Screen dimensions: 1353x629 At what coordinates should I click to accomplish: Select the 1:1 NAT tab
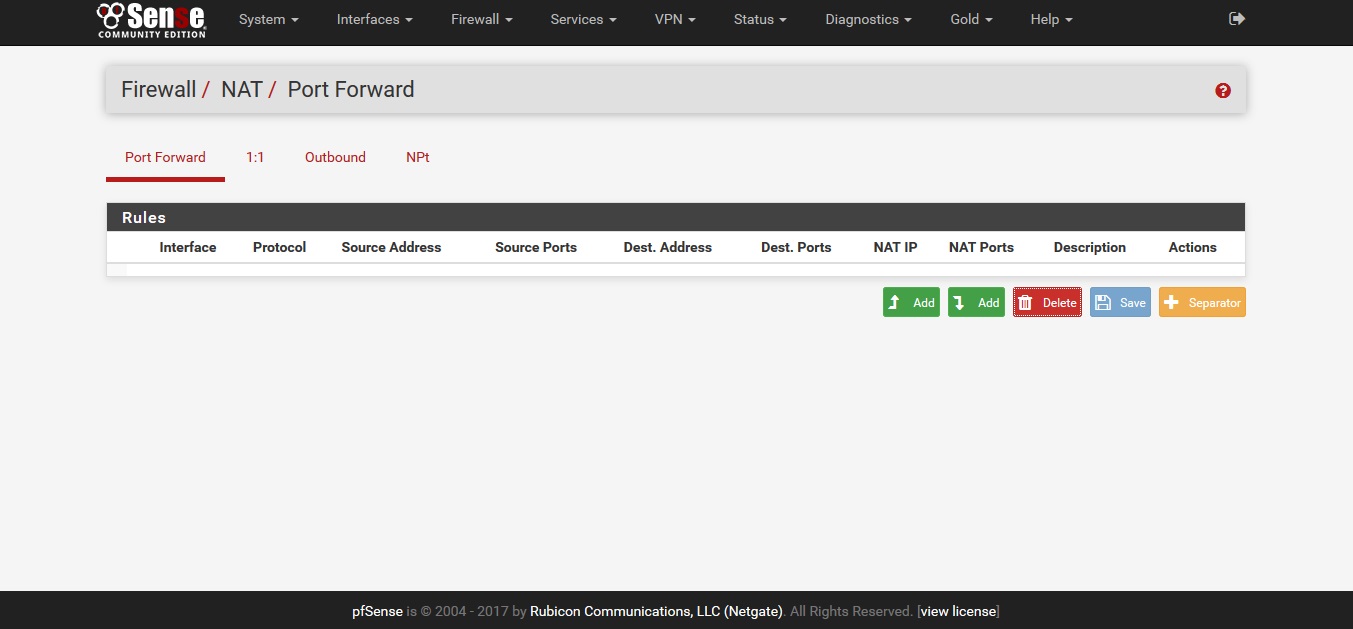point(255,157)
